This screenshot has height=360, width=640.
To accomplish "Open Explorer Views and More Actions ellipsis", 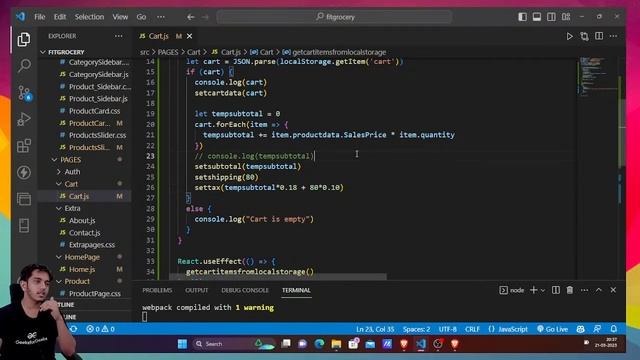I will 118,36.
